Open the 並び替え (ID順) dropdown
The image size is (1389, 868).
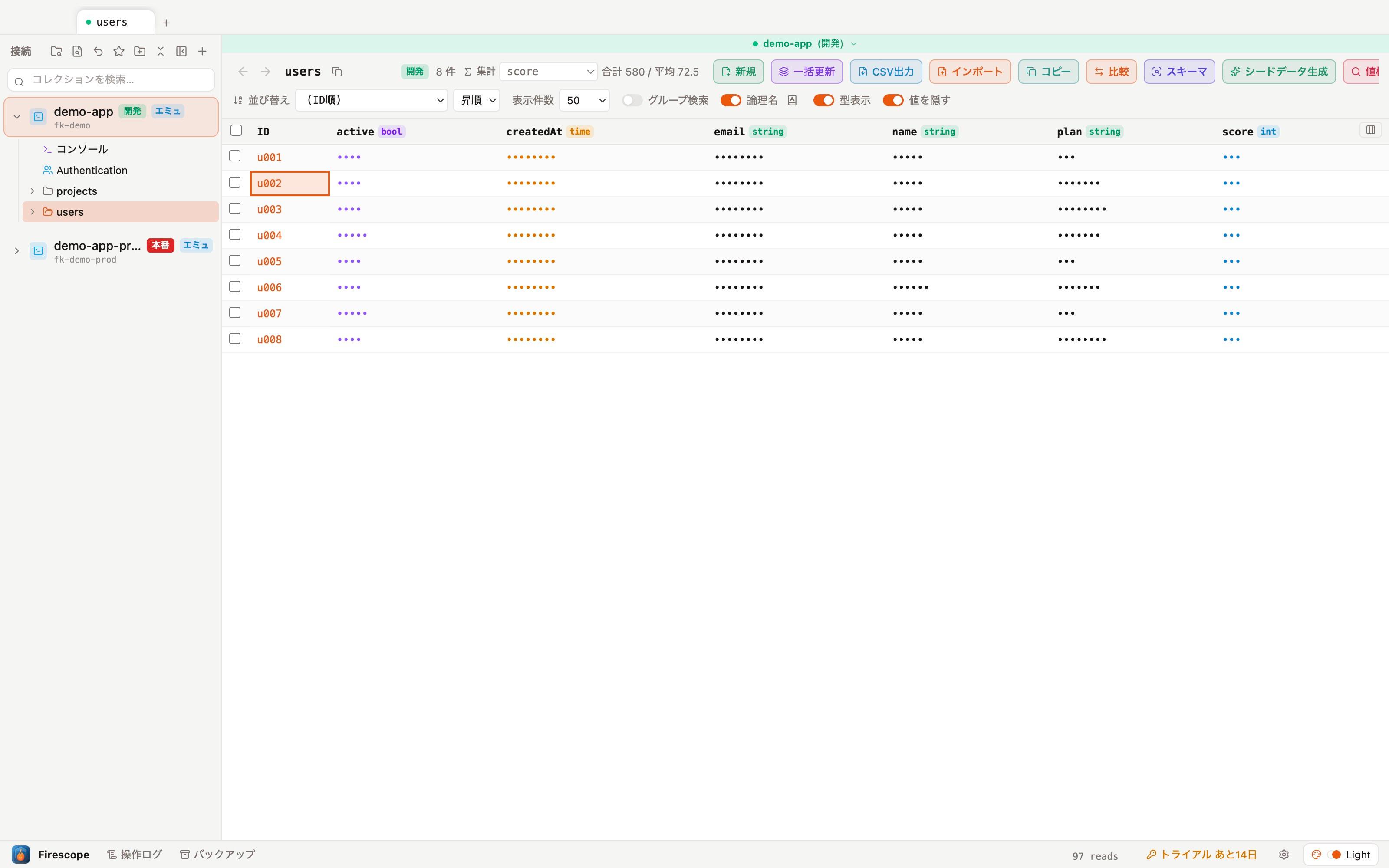click(372, 100)
